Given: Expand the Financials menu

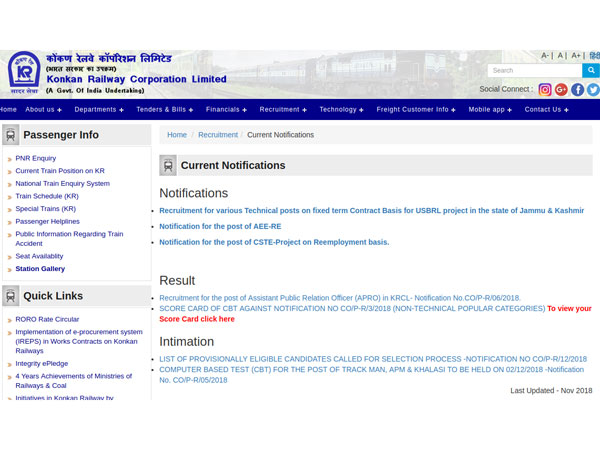Looking at the screenshot, I should pyautogui.click(x=226, y=109).
